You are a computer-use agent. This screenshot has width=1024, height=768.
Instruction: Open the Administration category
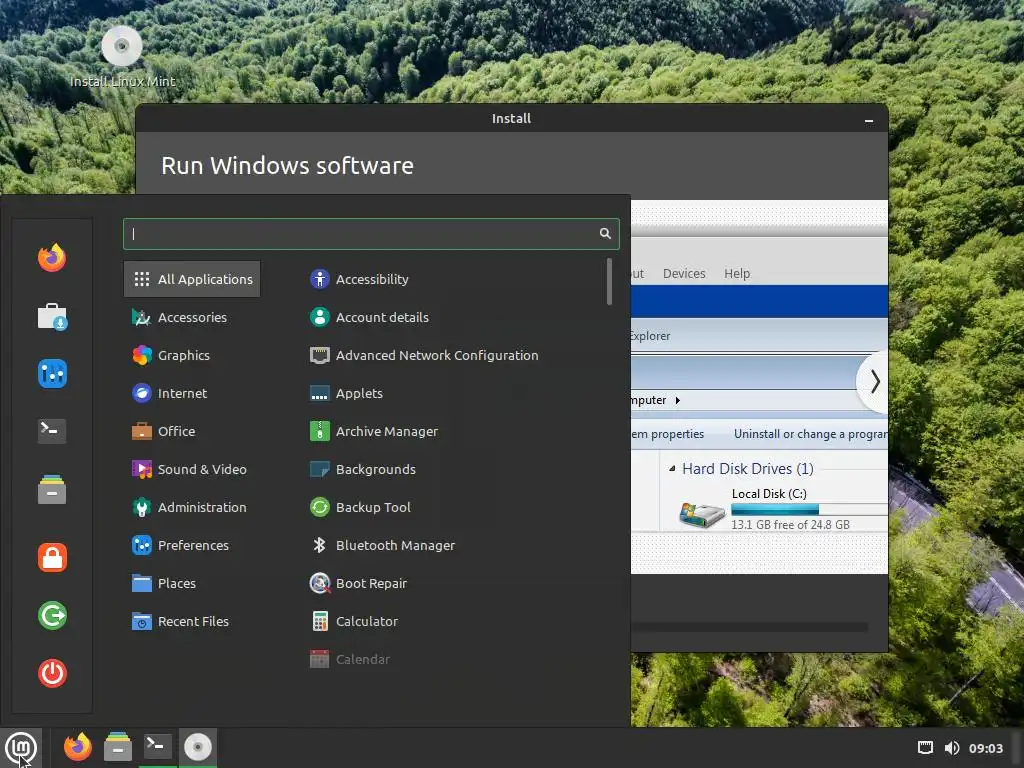point(192,507)
